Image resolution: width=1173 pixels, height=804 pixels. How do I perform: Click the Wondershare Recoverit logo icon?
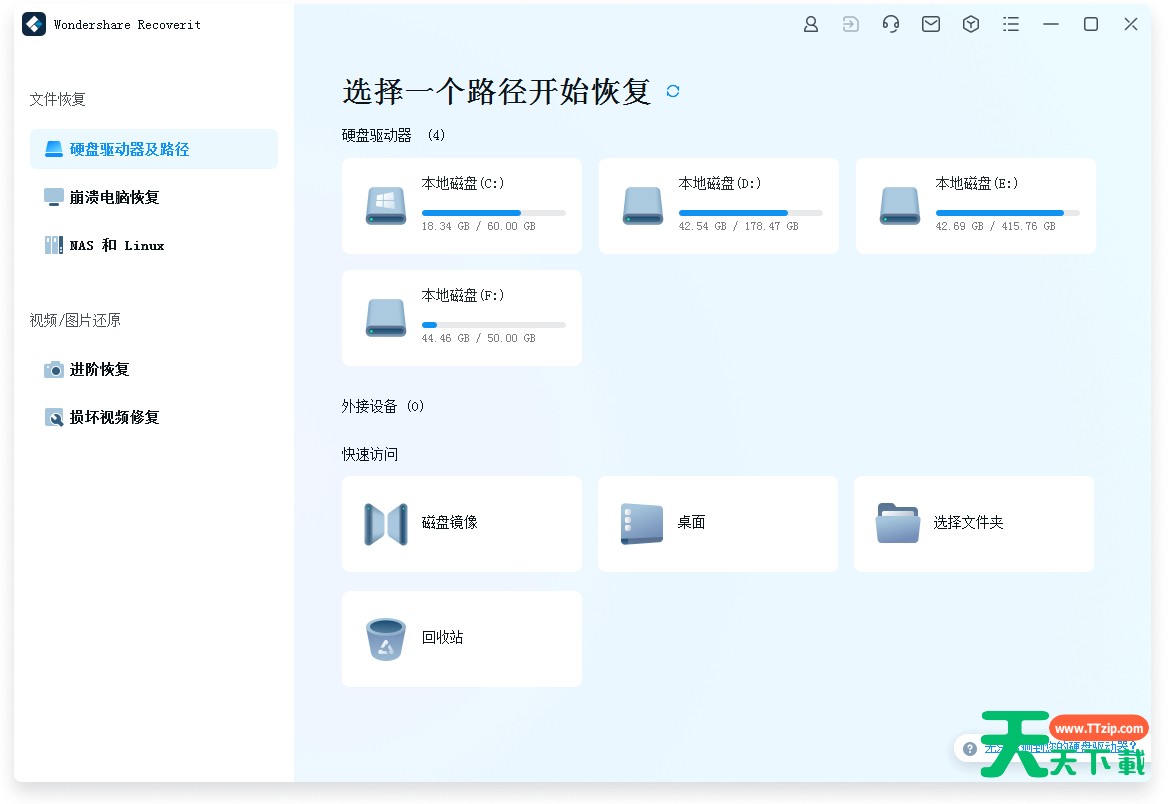click(34, 24)
